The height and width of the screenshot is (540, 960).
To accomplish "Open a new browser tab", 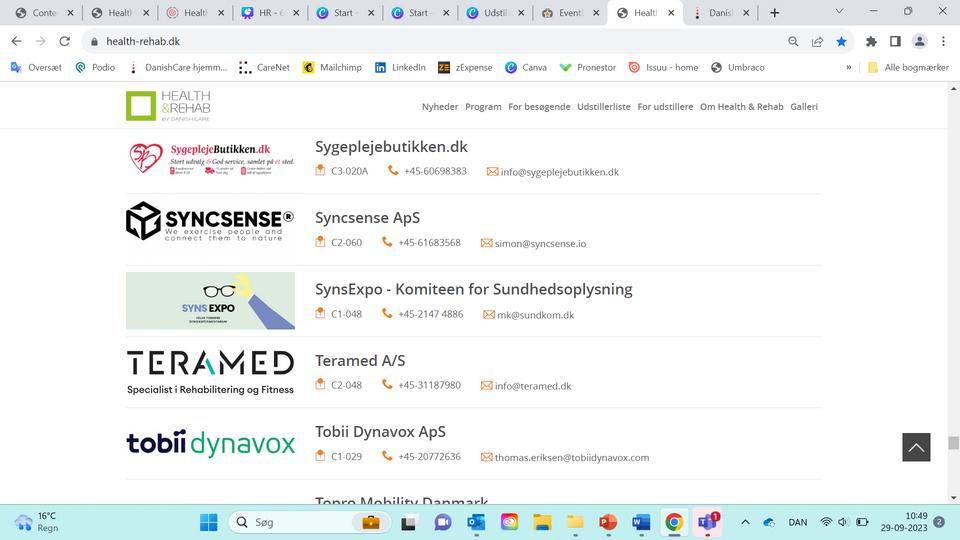I will point(774,13).
